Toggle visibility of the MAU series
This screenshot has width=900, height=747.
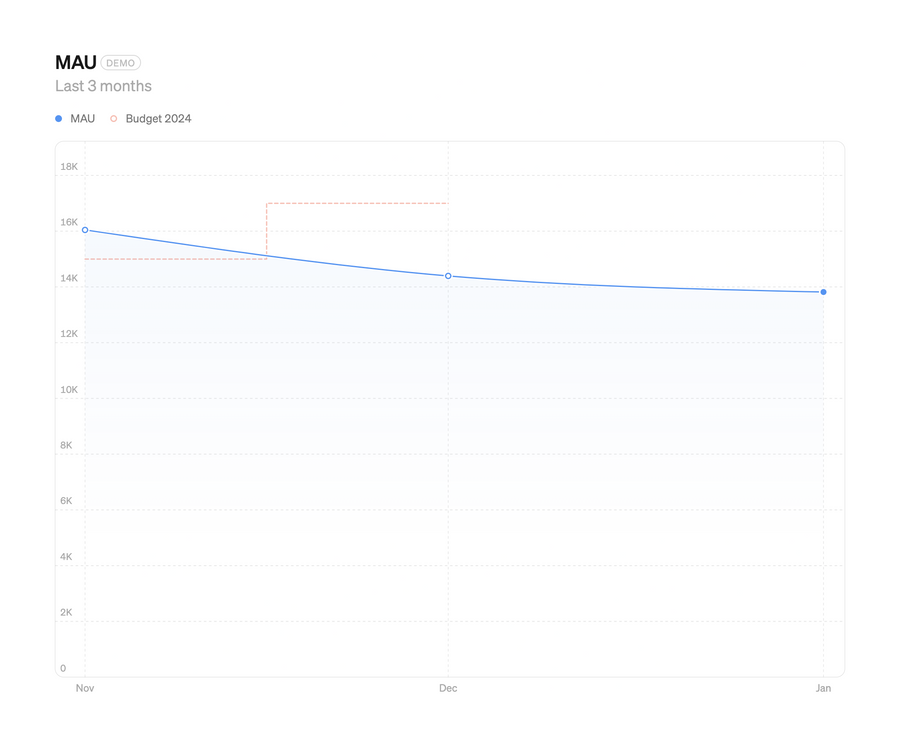(x=75, y=118)
